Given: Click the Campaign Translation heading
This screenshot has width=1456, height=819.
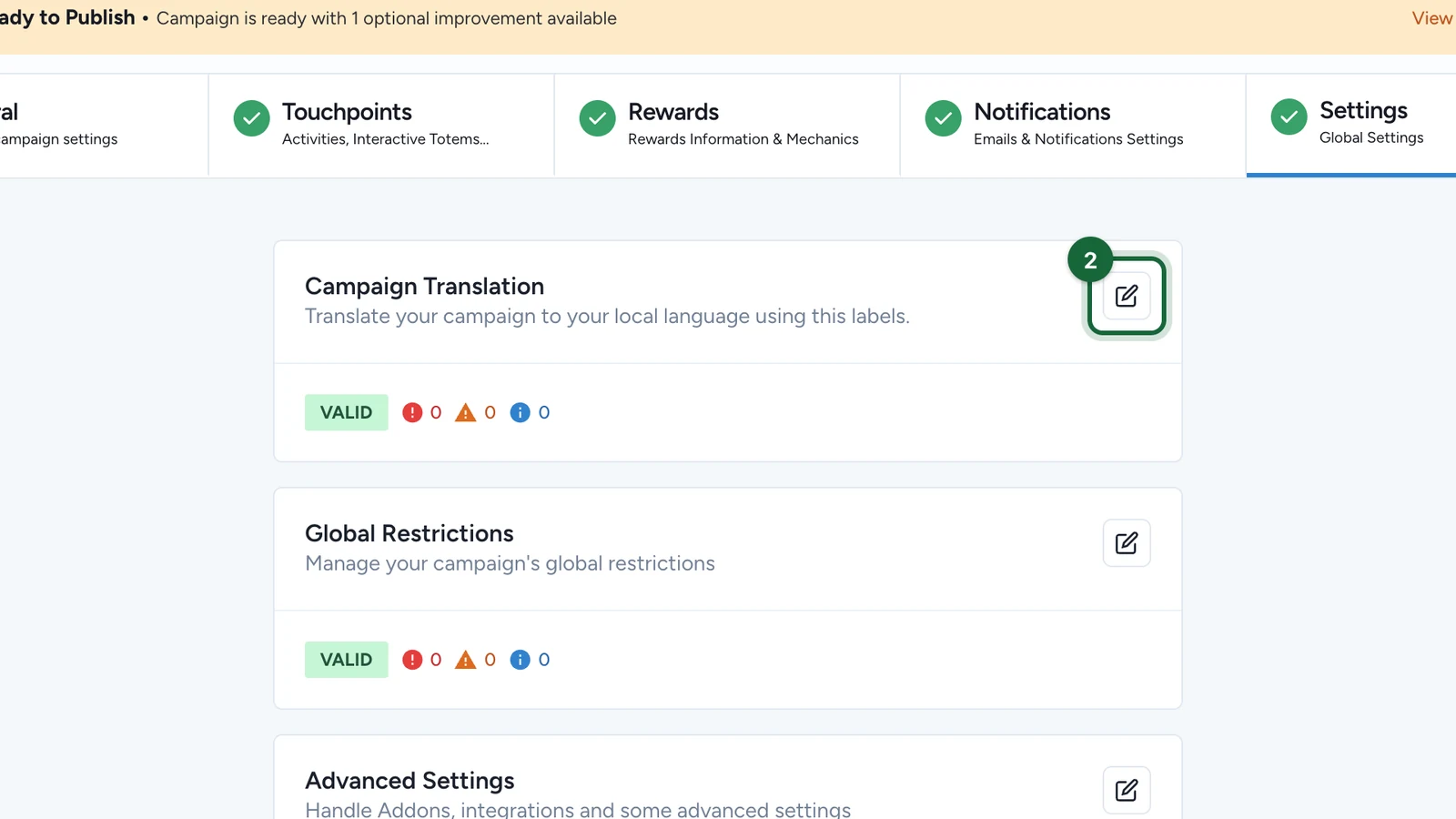Looking at the screenshot, I should pos(425,287).
